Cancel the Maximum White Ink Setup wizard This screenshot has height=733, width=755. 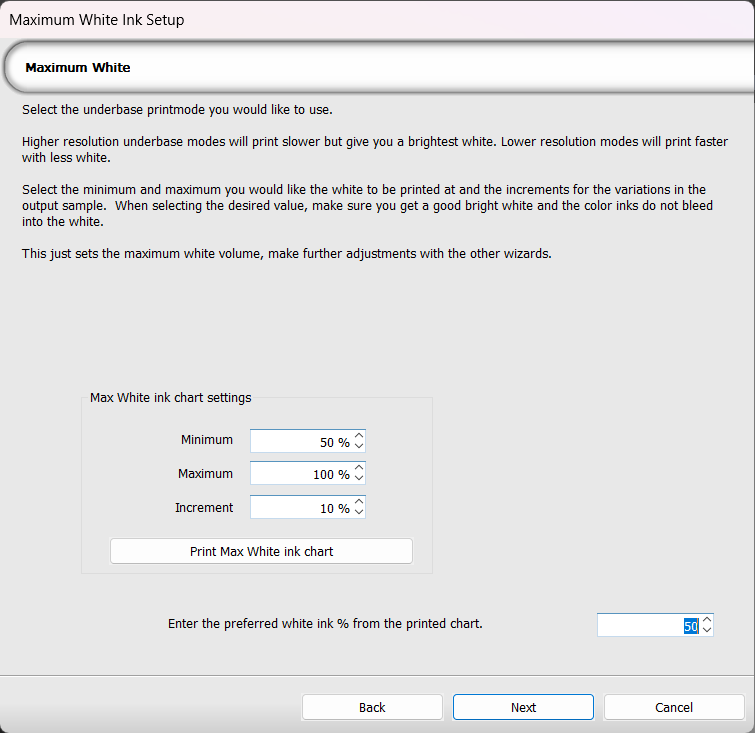point(674,707)
